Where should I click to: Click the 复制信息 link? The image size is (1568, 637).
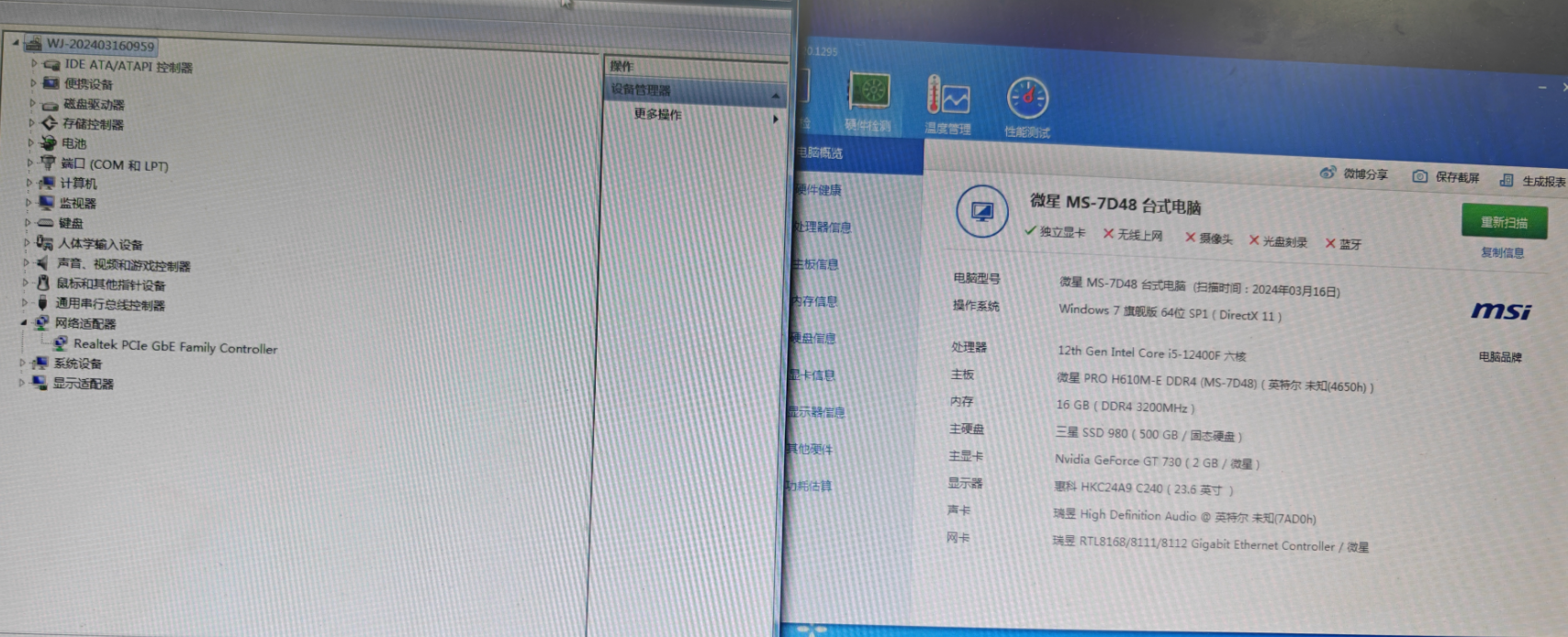point(1502,252)
